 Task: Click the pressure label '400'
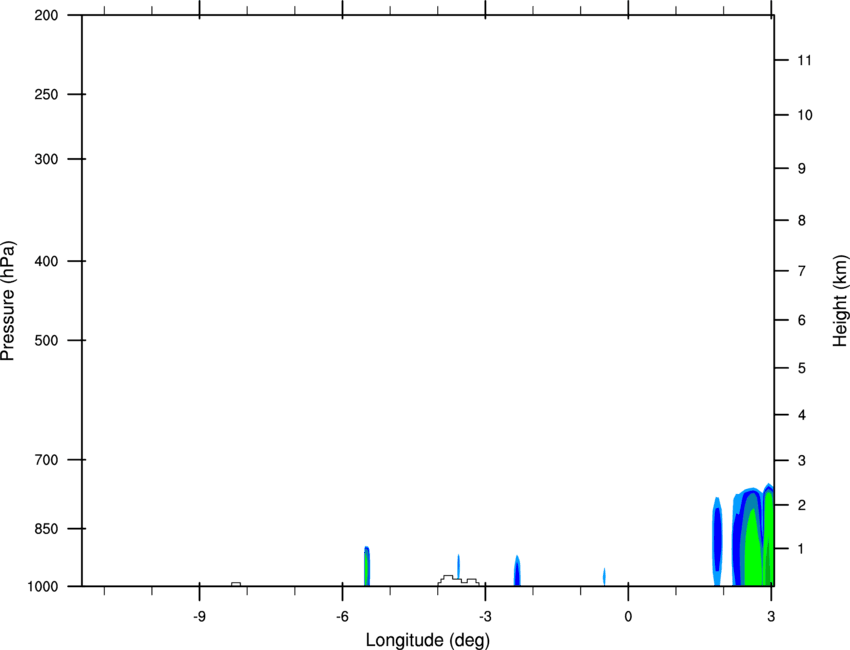(x=46, y=261)
